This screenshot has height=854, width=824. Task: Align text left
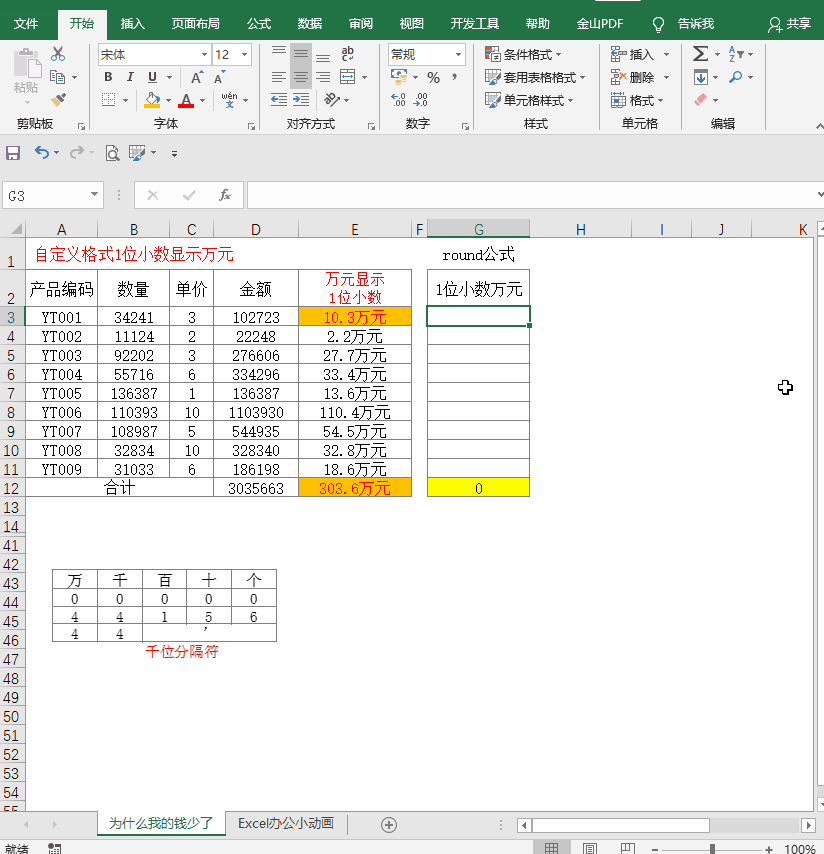pos(279,77)
